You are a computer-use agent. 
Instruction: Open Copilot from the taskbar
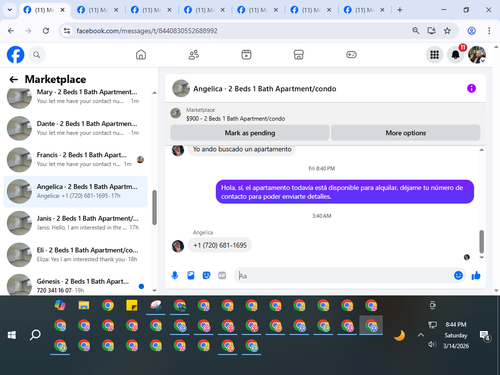[x=60, y=305]
